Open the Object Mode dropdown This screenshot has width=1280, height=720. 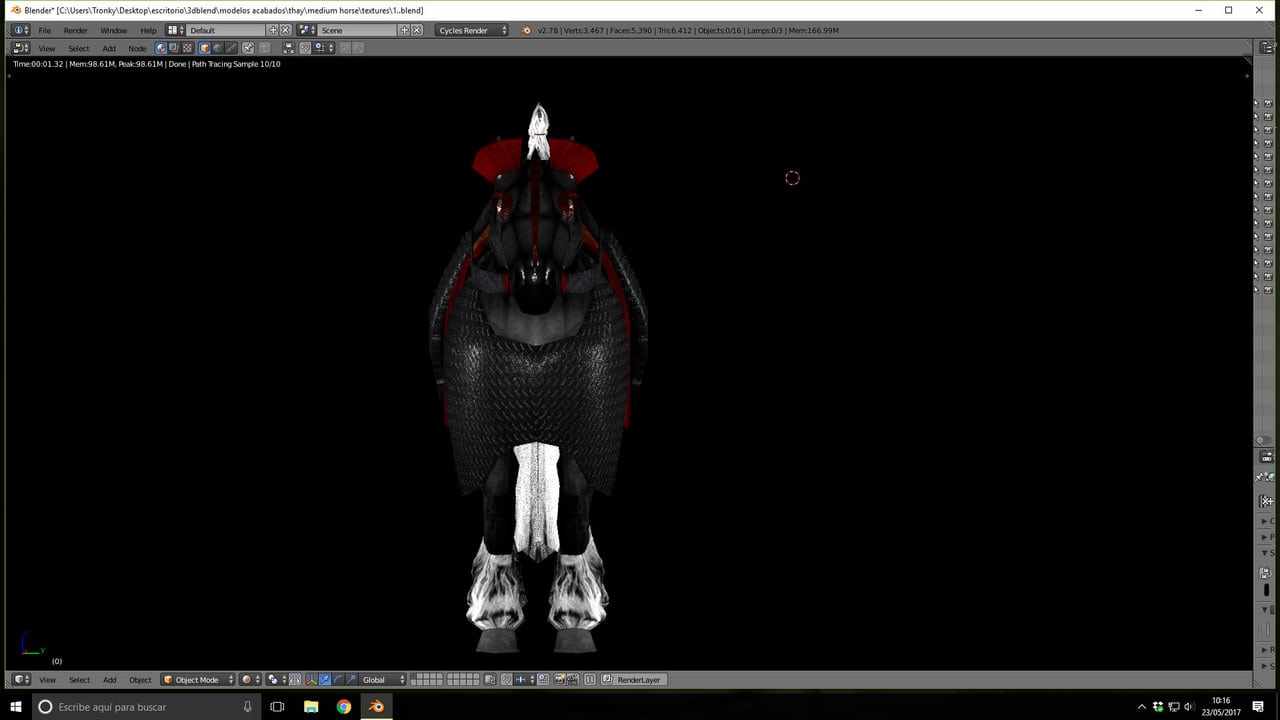click(198, 680)
